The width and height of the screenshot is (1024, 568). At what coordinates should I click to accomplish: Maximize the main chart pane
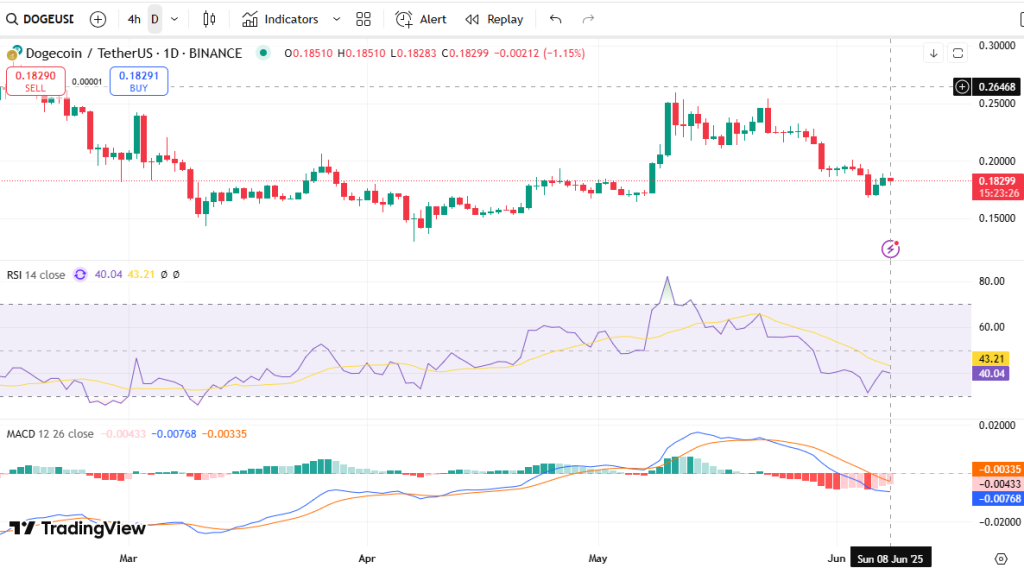point(958,54)
